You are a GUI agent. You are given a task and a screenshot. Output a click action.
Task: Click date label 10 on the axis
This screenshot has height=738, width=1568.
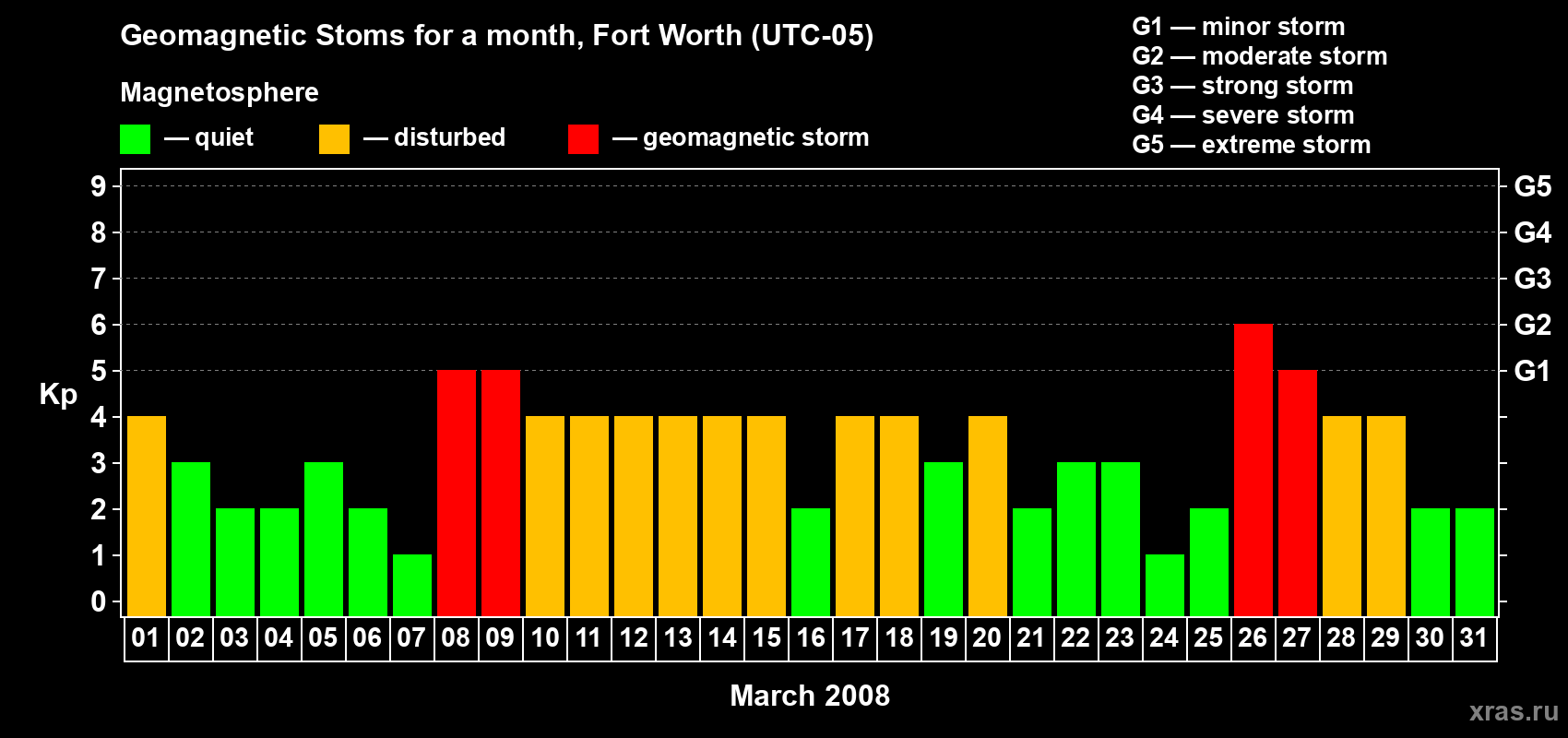point(545,638)
